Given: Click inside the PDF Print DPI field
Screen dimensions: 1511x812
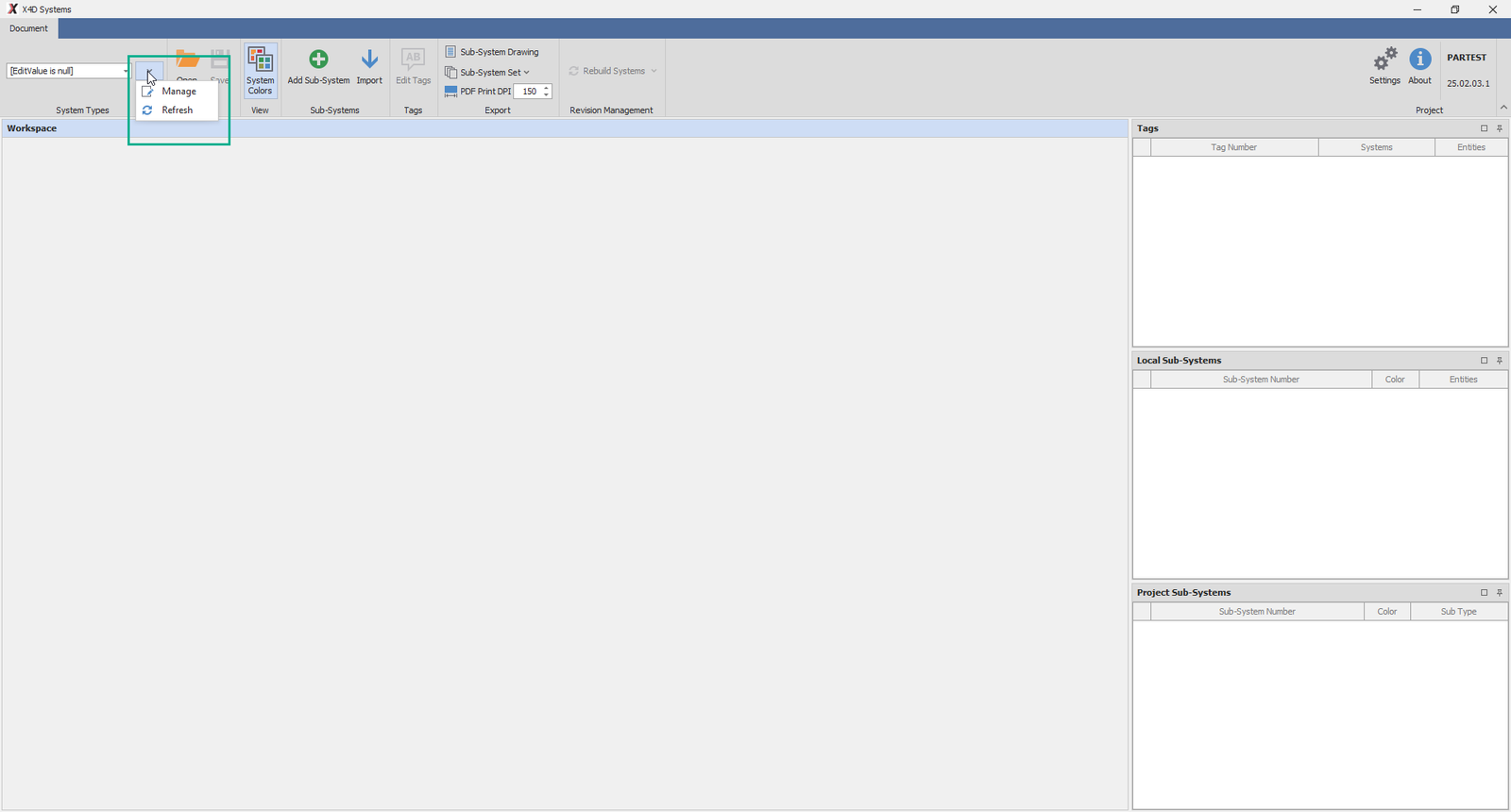Looking at the screenshot, I should coord(528,92).
